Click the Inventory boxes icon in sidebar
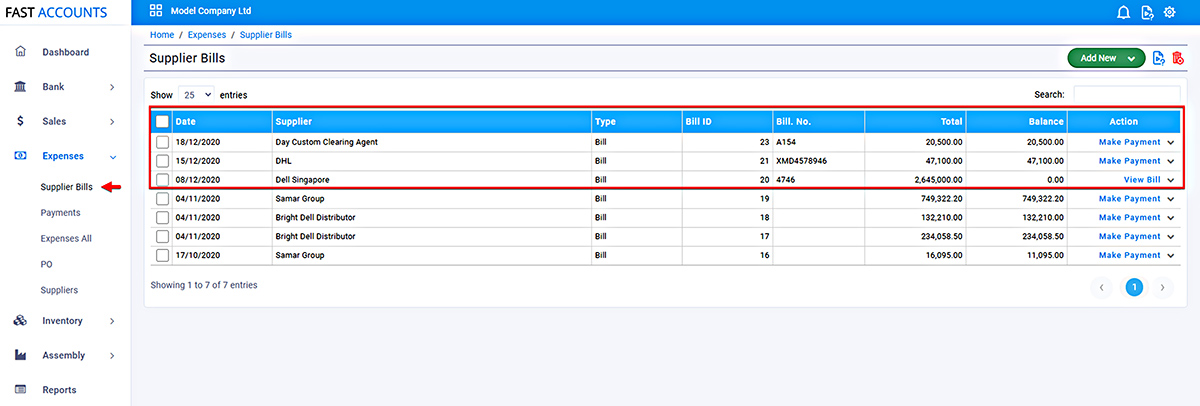 20,321
